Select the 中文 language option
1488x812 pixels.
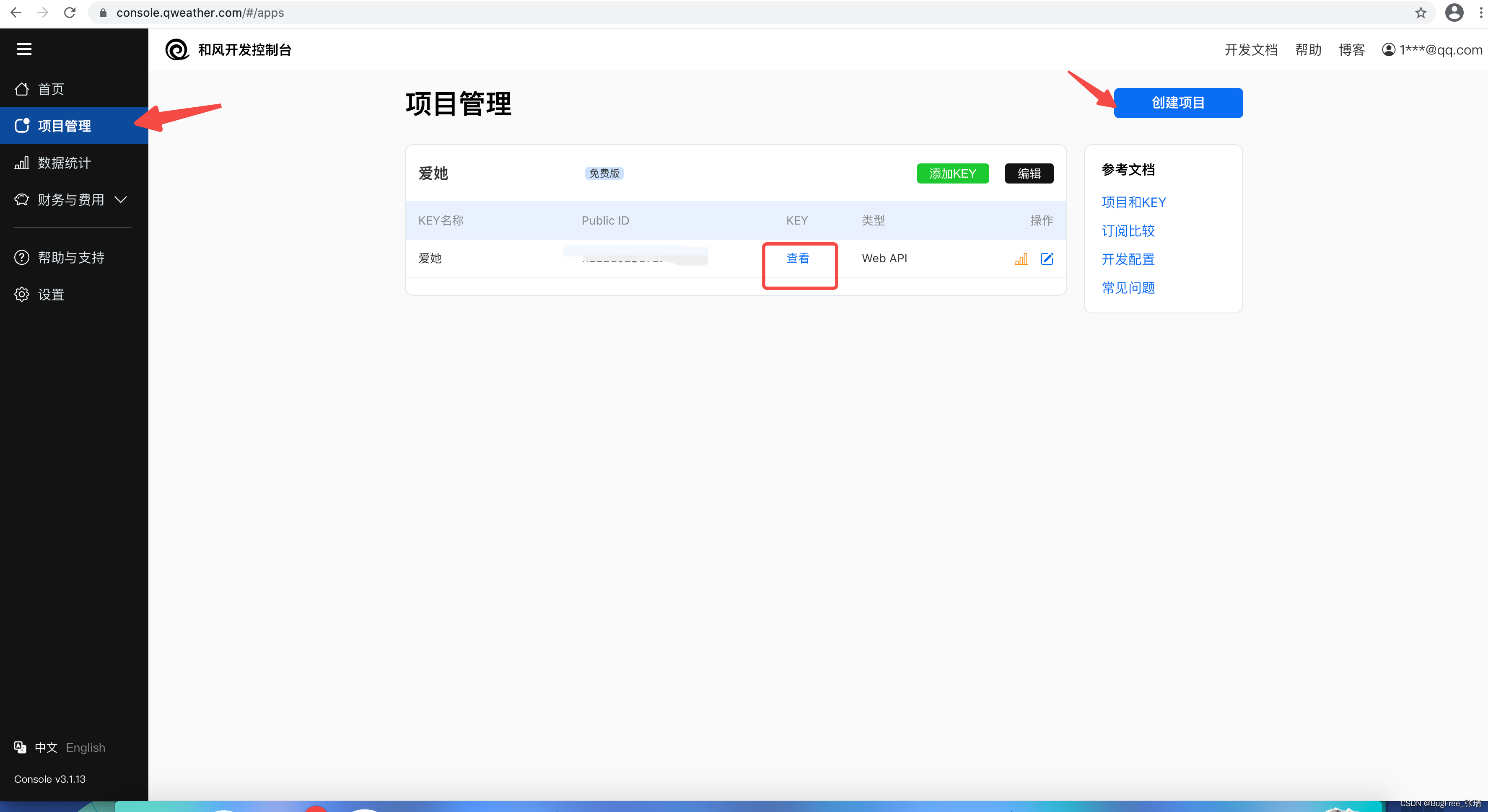coord(46,747)
